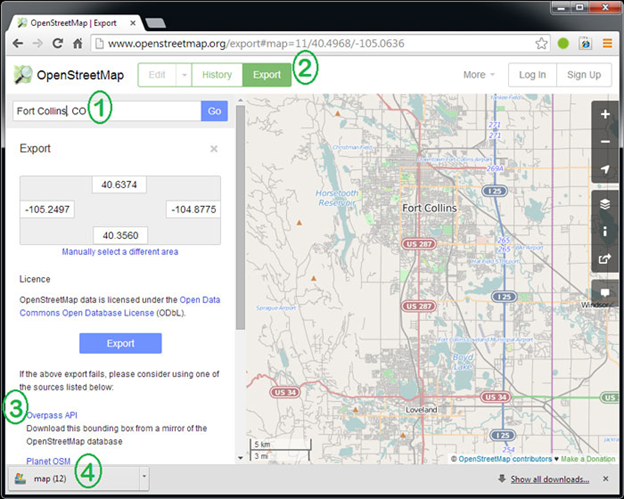The height and width of the screenshot is (499, 624).
Task: Click the south latitude field 40.3560
Action: coord(120,235)
